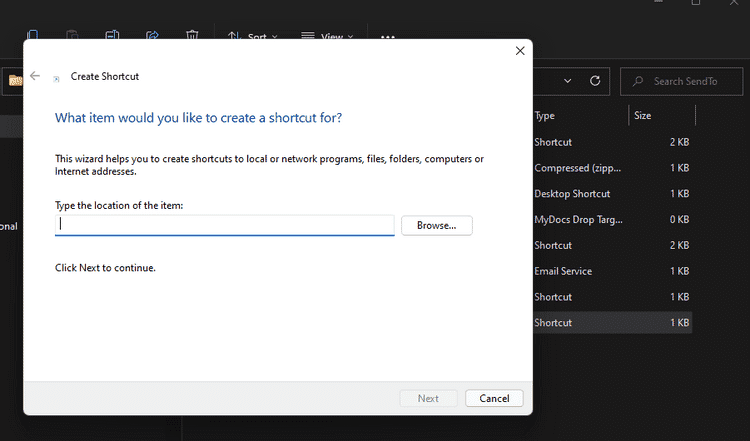
Task: Click the Refresh icon beside address bar
Action: 595,81
